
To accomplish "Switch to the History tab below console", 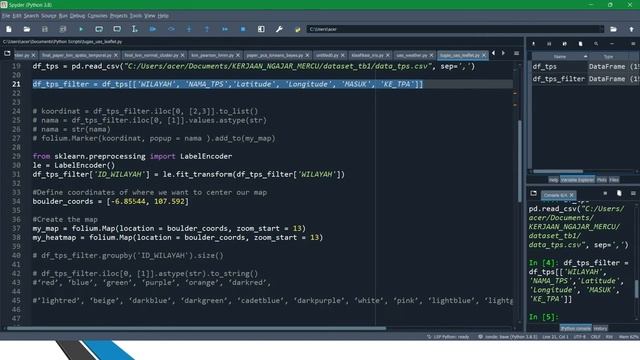I will tap(600, 328).
